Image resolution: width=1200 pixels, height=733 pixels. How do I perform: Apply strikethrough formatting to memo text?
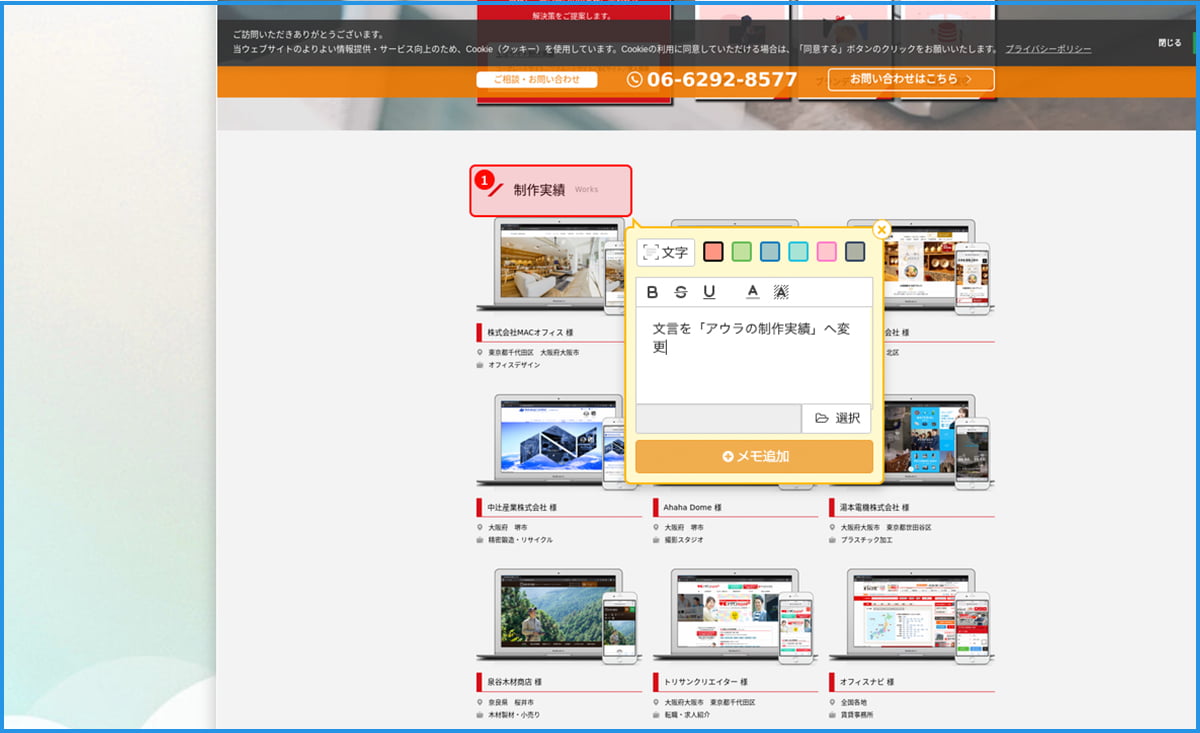coord(681,292)
